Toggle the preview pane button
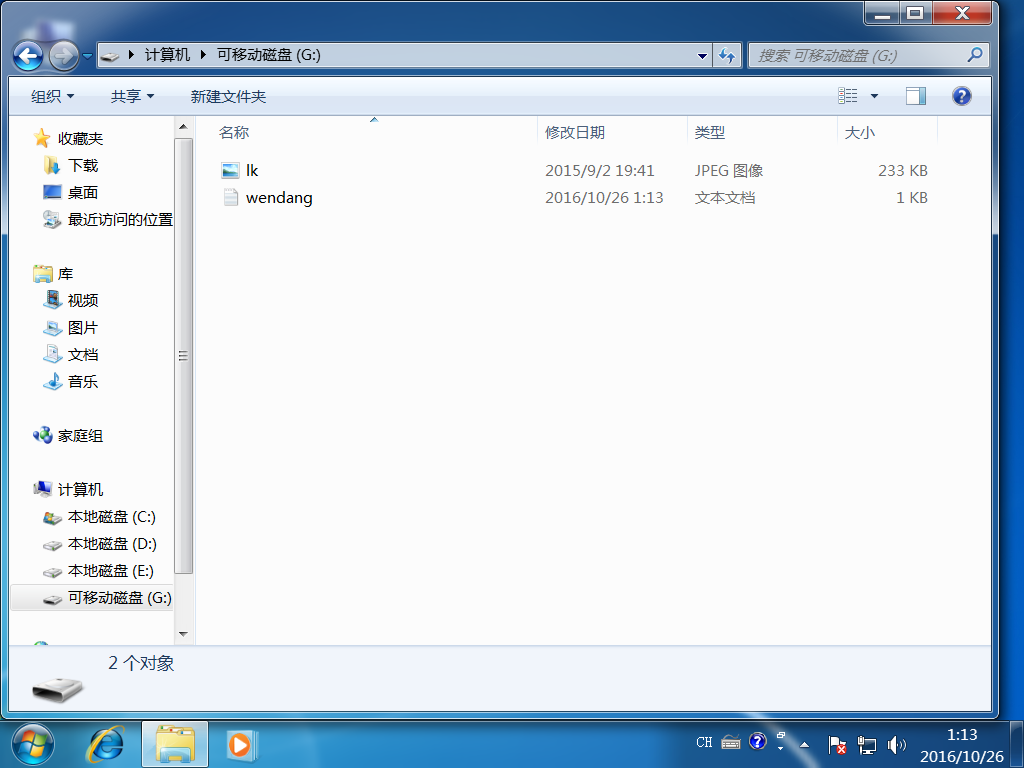1024x768 pixels. click(916, 96)
